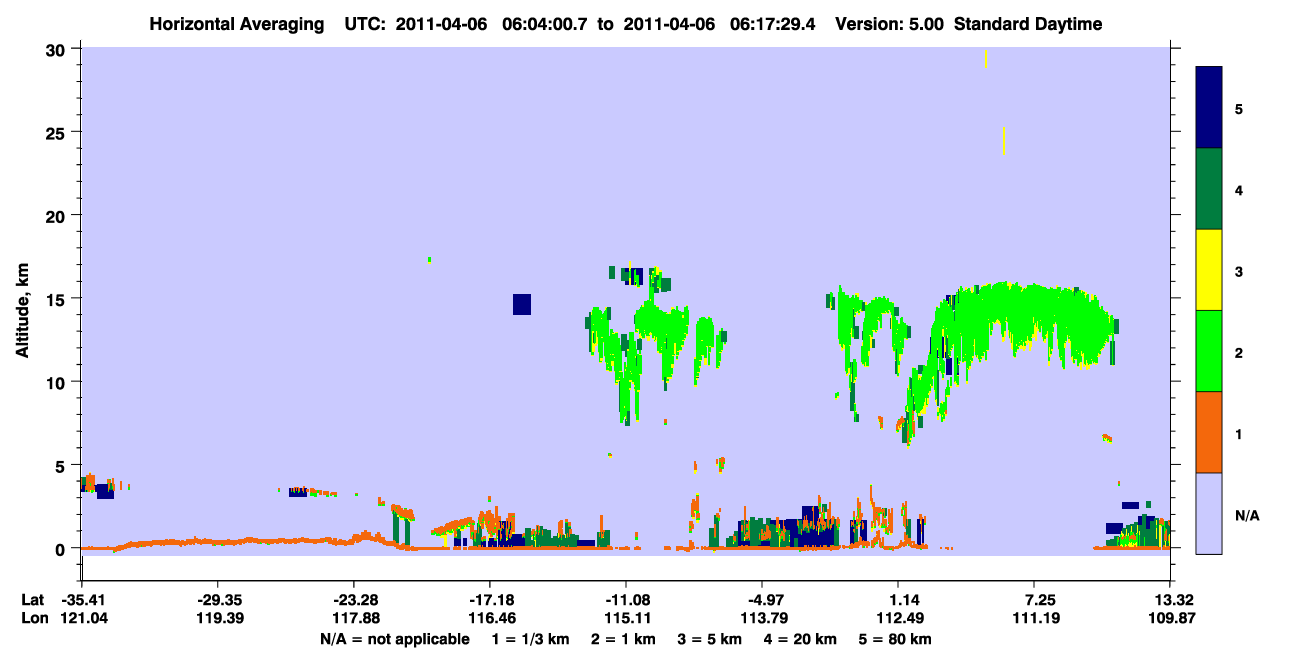
Task: Click the bright green level 2 colorbar segment
Action: coord(1209,351)
